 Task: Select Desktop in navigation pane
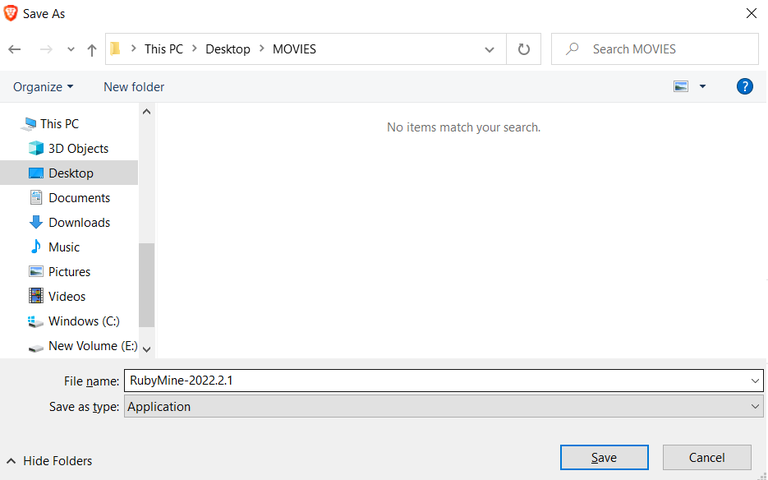tap(69, 173)
